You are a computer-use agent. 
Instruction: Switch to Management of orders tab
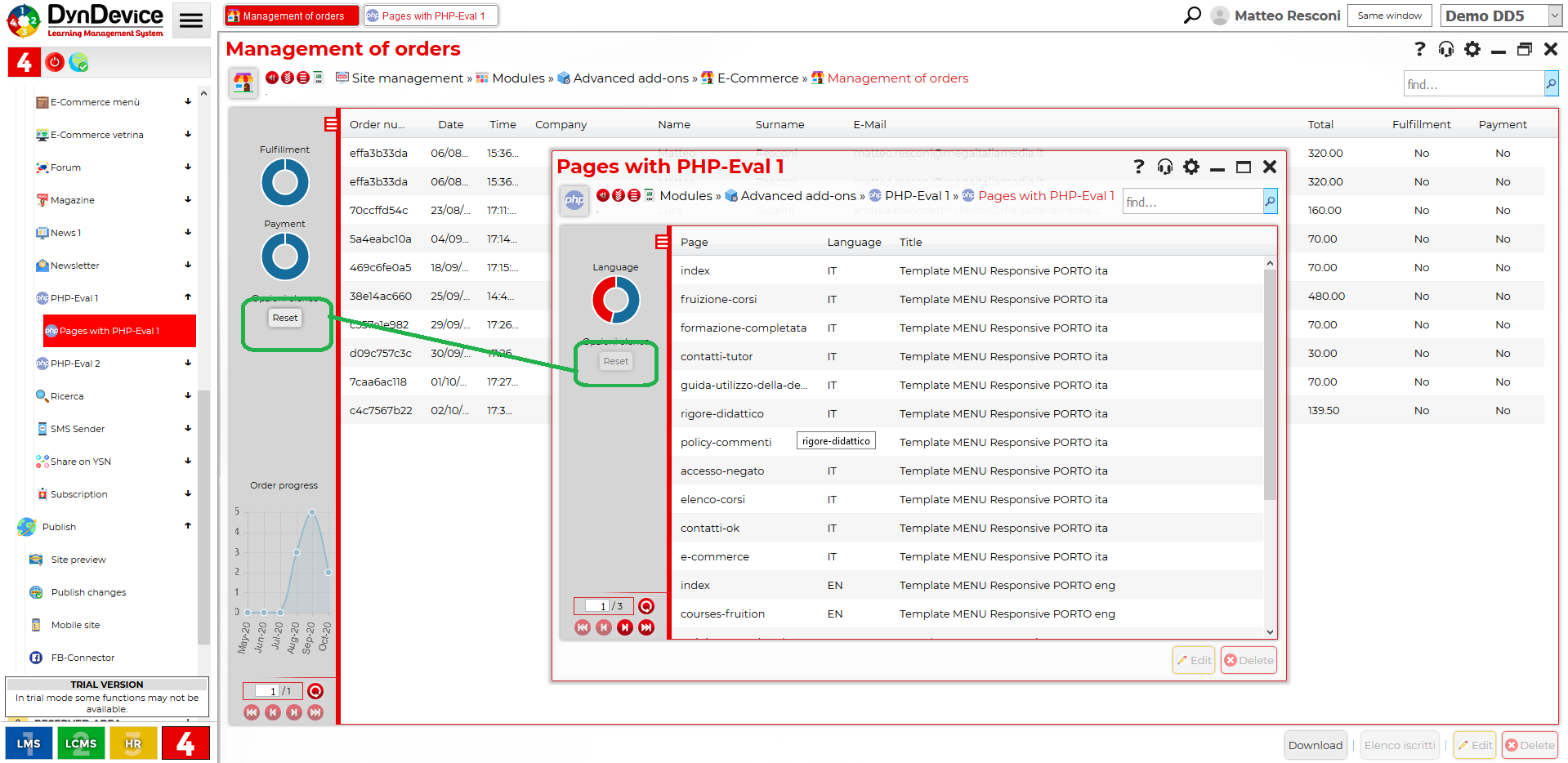click(292, 16)
